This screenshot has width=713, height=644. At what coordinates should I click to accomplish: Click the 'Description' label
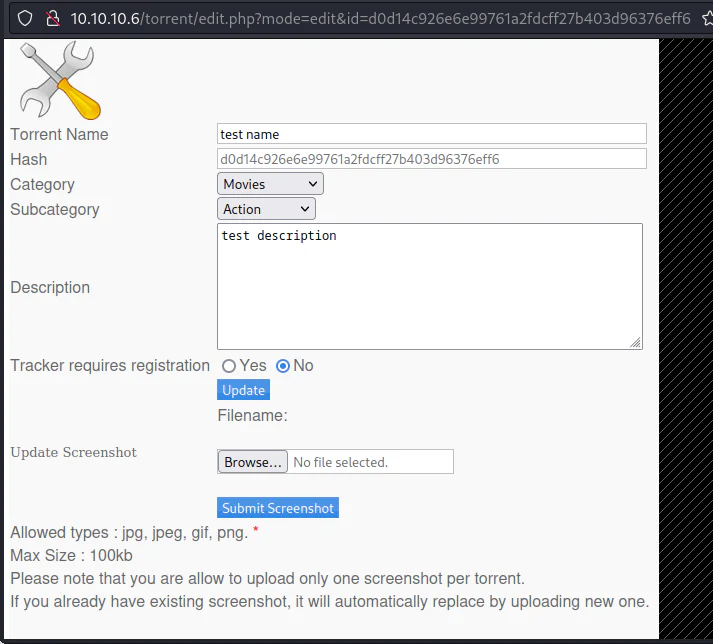pos(50,287)
